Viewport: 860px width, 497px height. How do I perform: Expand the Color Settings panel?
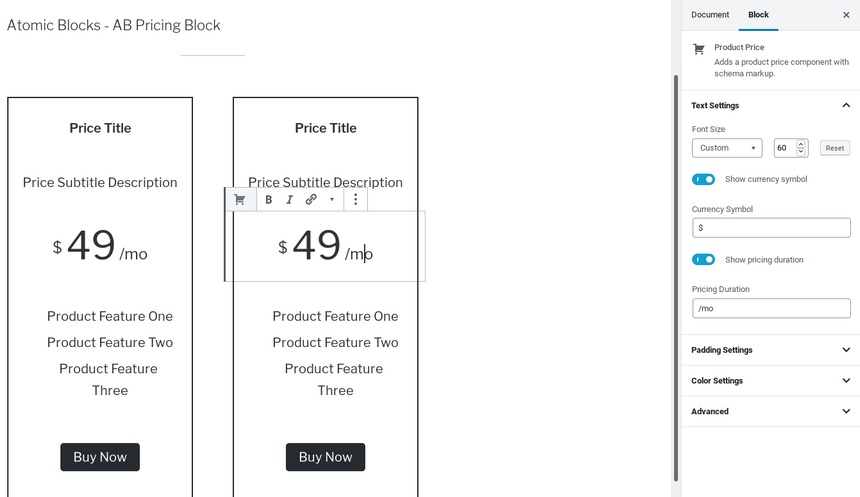[x=771, y=381]
